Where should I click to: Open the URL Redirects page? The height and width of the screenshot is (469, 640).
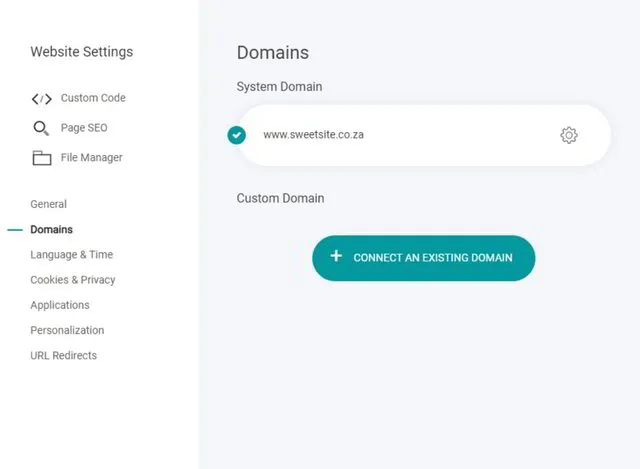[64, 356]
